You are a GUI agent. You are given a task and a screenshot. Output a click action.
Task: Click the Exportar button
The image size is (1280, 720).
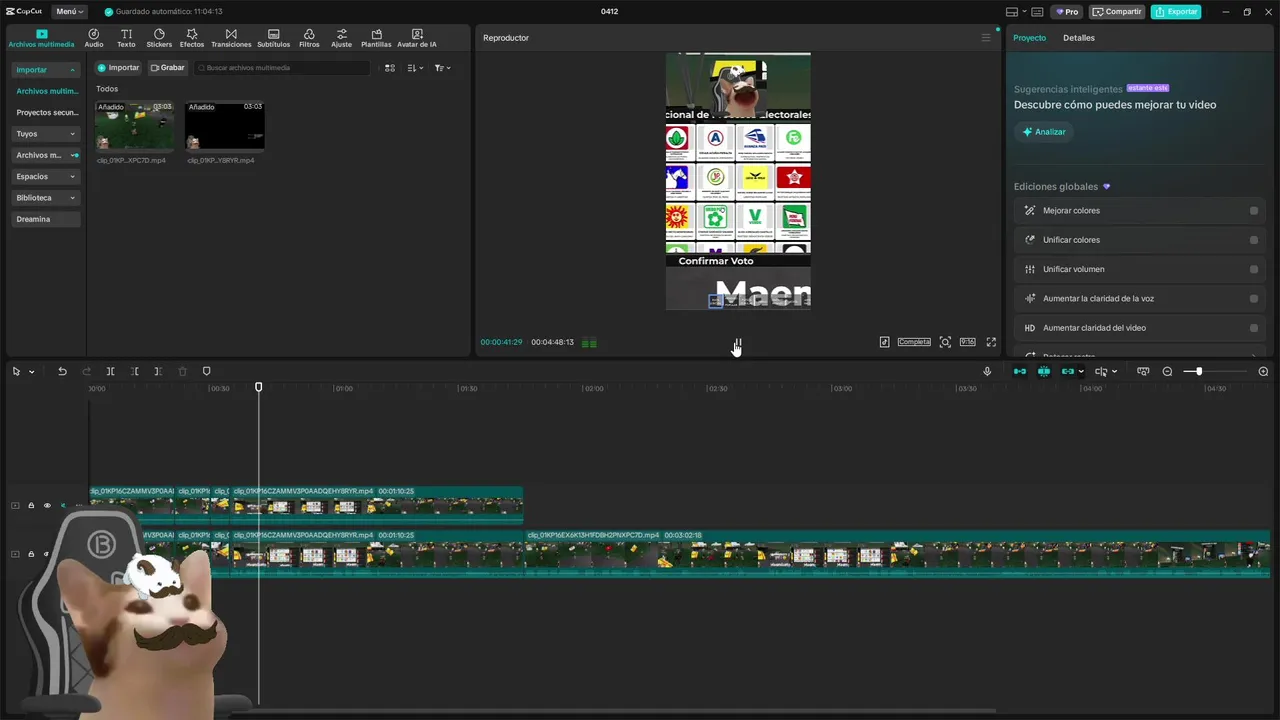coord(1176,12)
